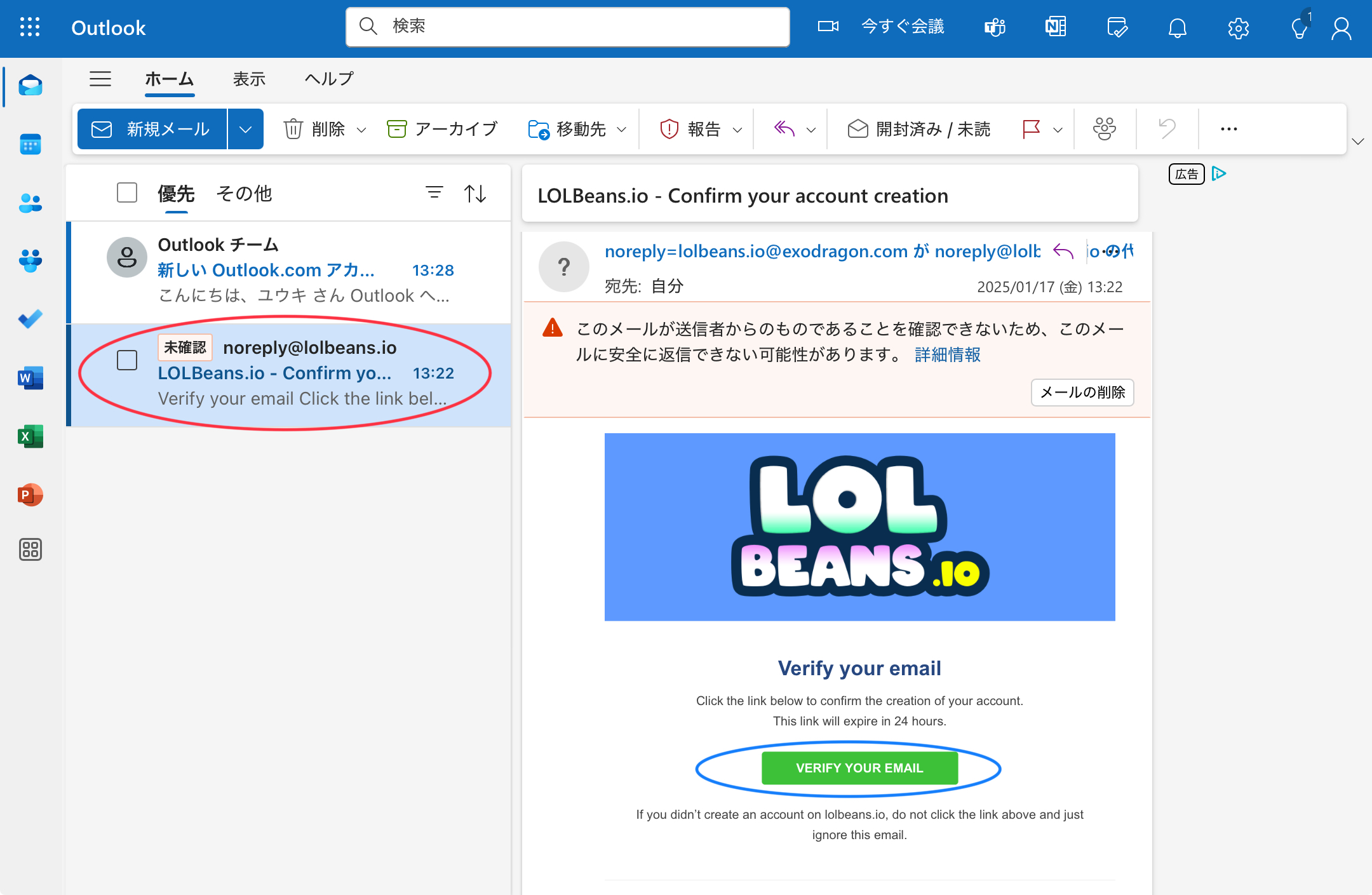
Task: Click the 今すぐ会議 link
Action: tap(903, 26)
